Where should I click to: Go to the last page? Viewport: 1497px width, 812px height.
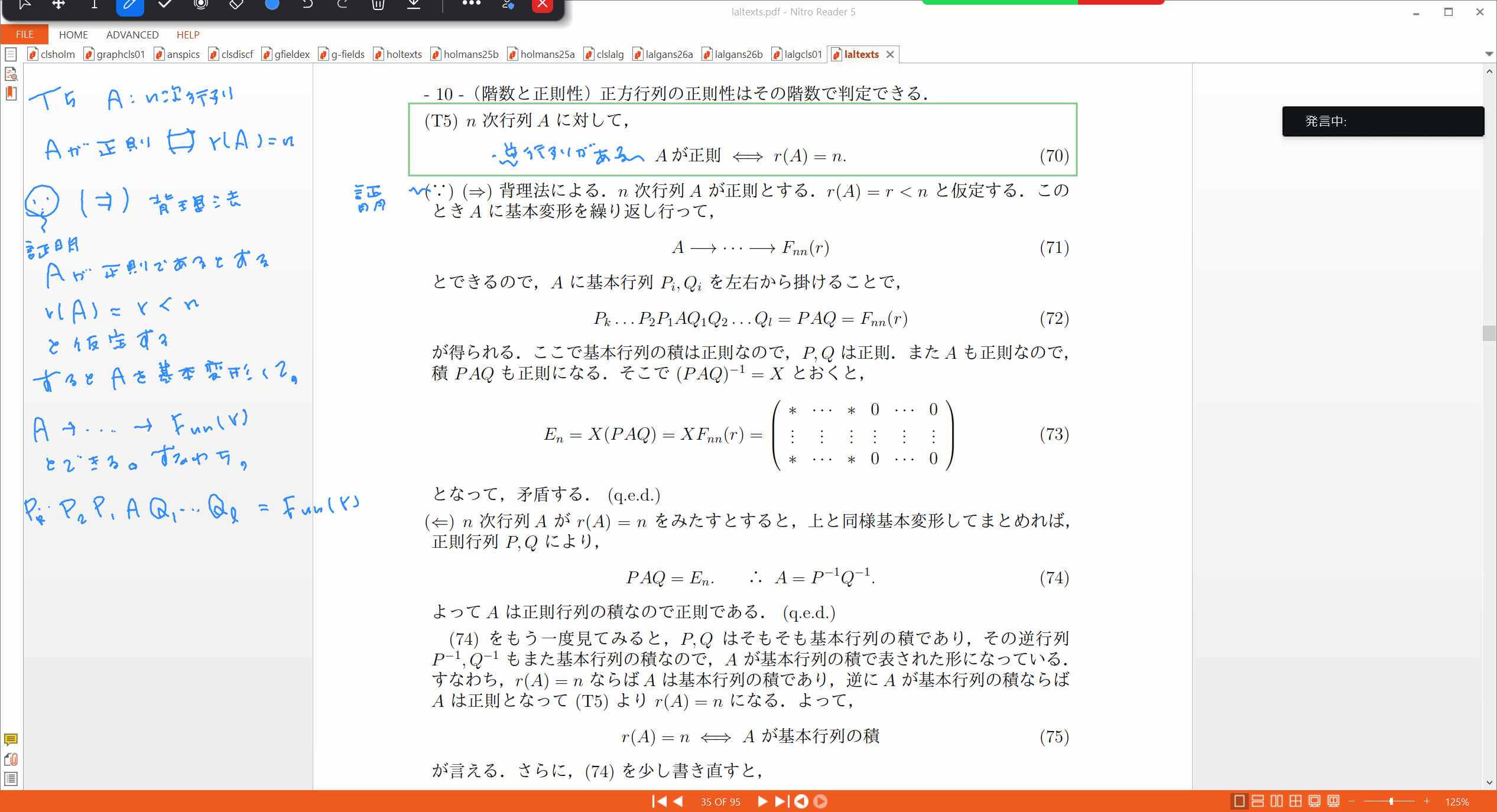click(782, 801)
